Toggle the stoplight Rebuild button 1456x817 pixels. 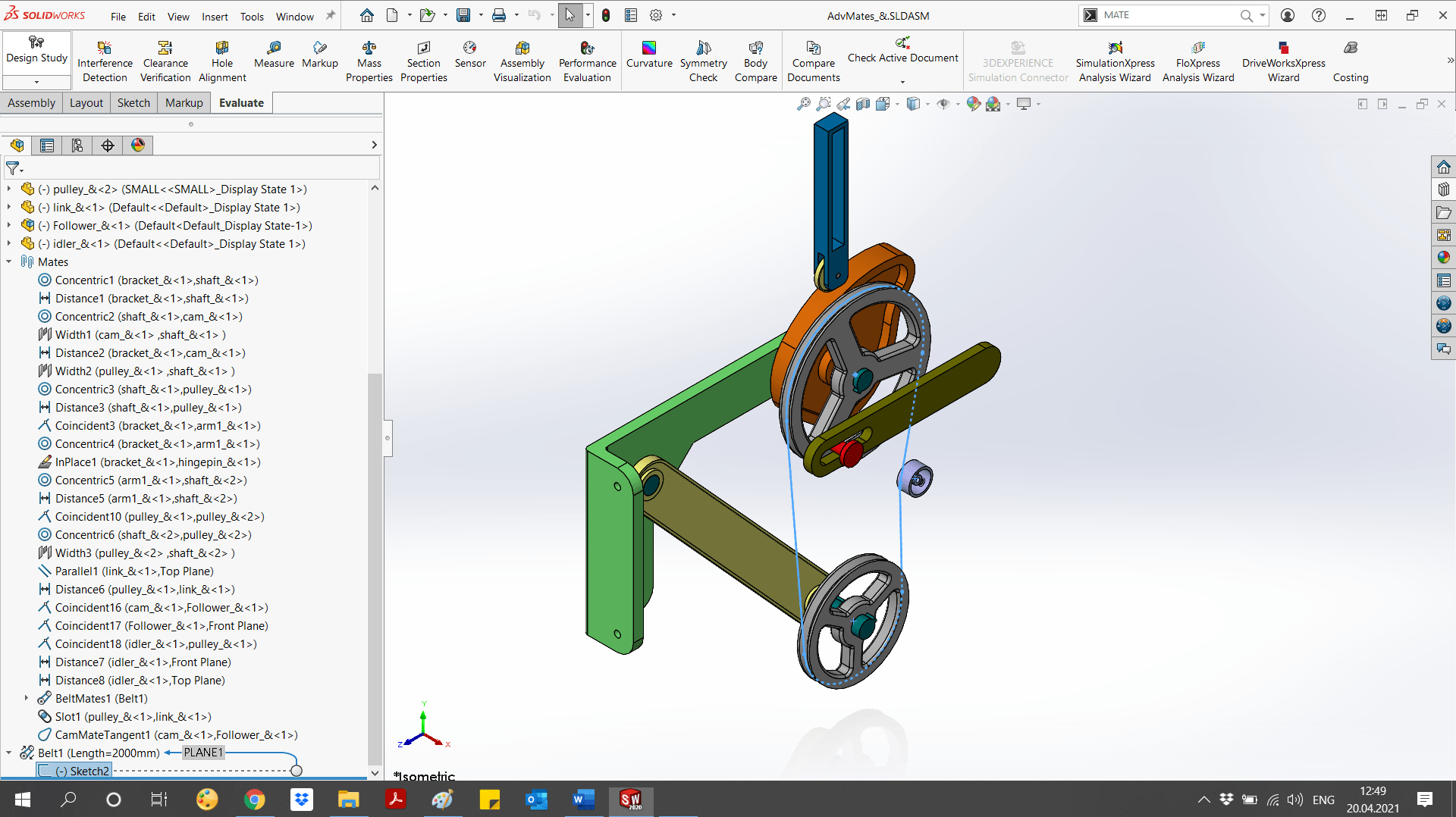606,15
